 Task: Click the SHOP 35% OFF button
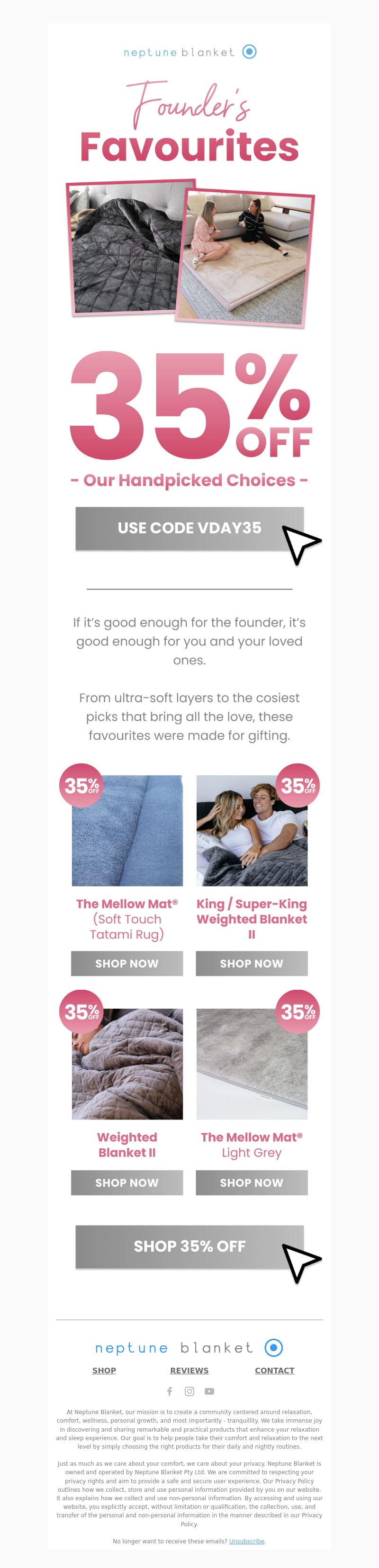click(189, 1246)
